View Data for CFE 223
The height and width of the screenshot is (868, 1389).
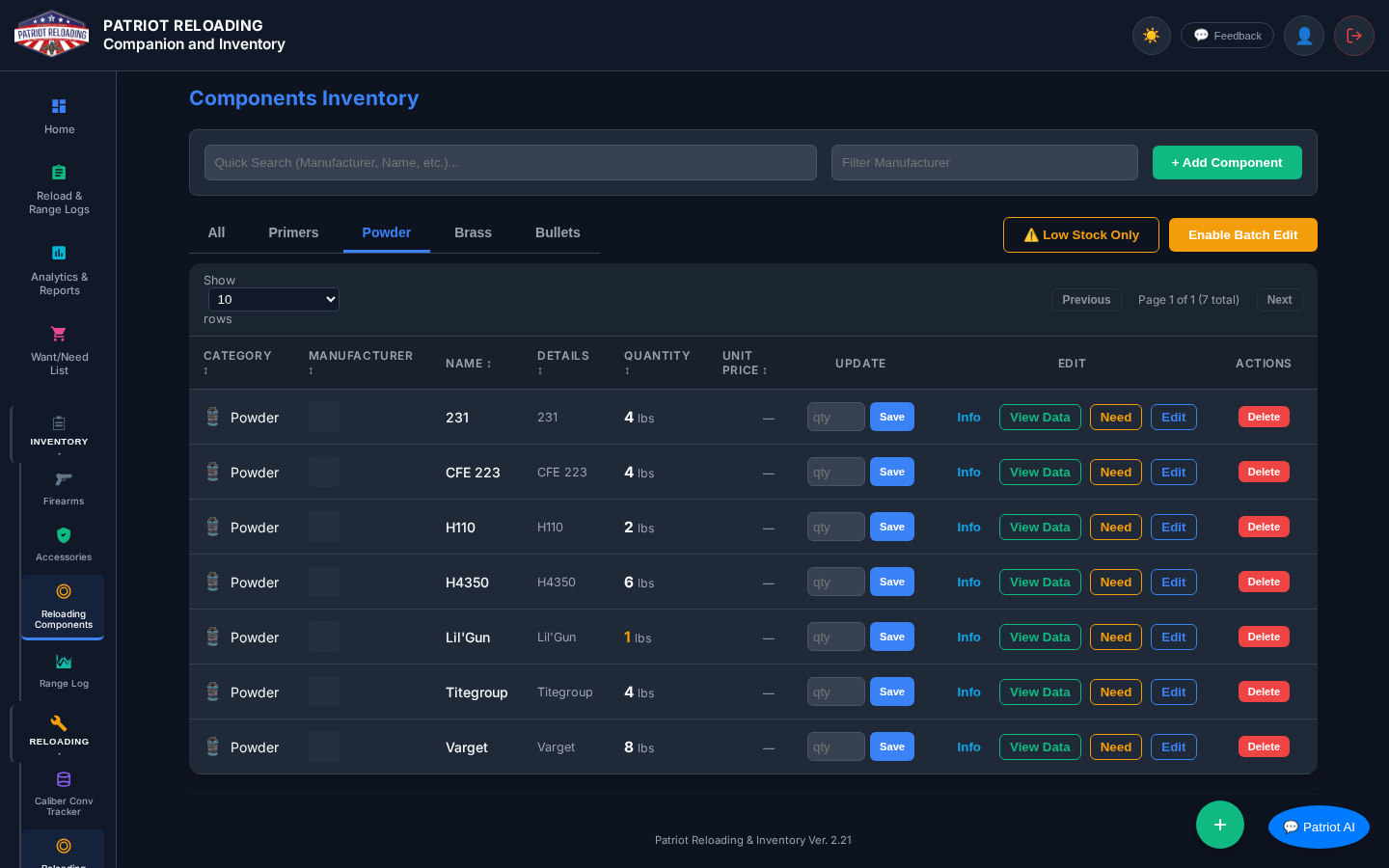click(x=1040, y=472)
